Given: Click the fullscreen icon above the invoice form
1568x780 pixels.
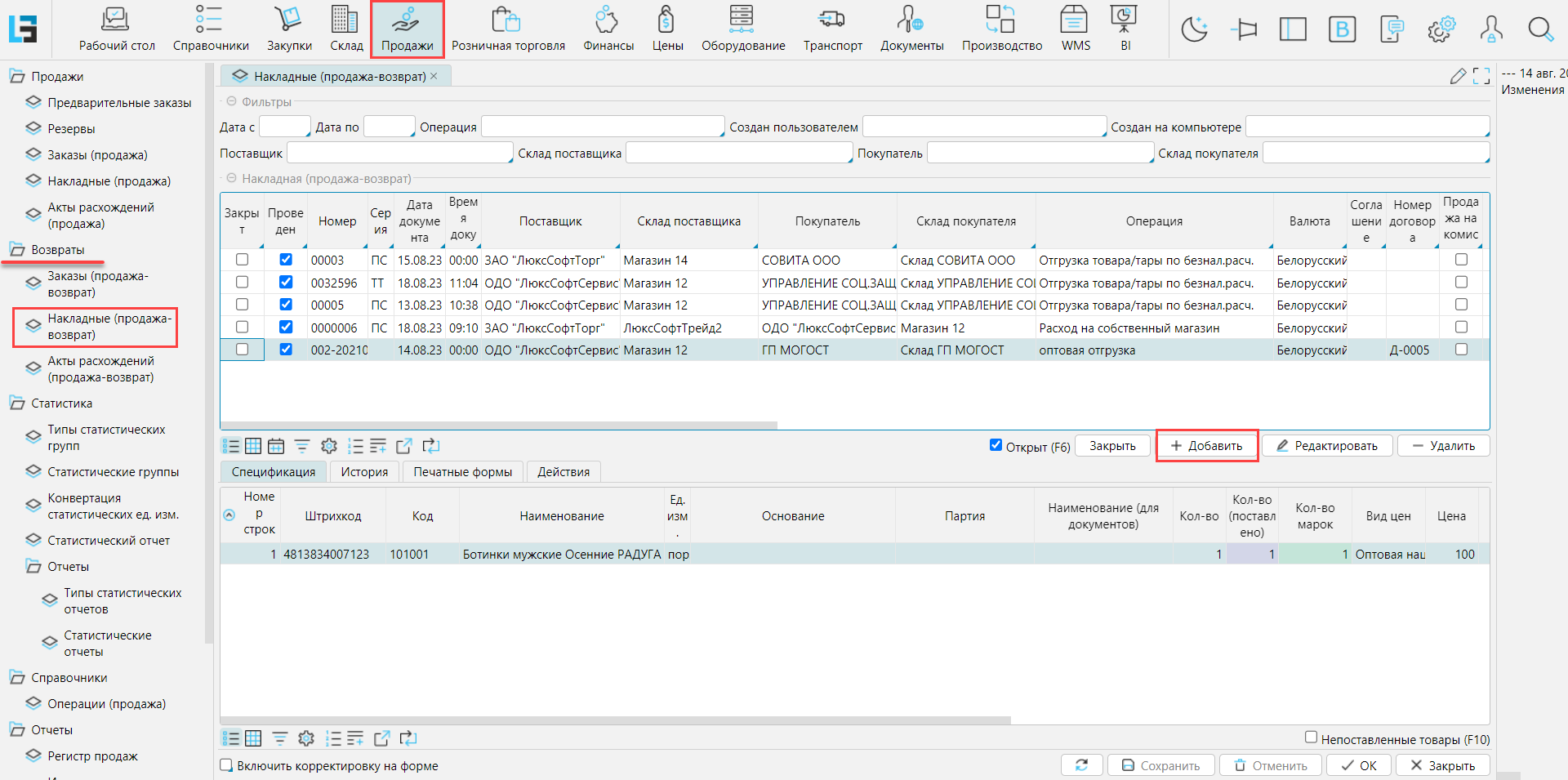Looking at the screenshot, I should click(x=1481, y=76).
